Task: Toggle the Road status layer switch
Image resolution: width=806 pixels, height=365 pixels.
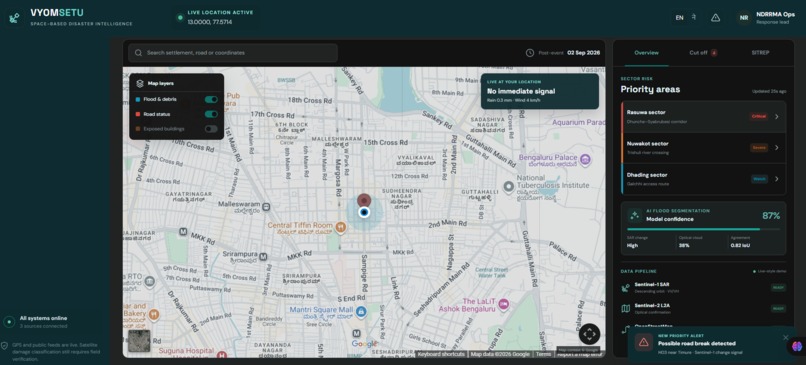Action: (x=211, y=114)
